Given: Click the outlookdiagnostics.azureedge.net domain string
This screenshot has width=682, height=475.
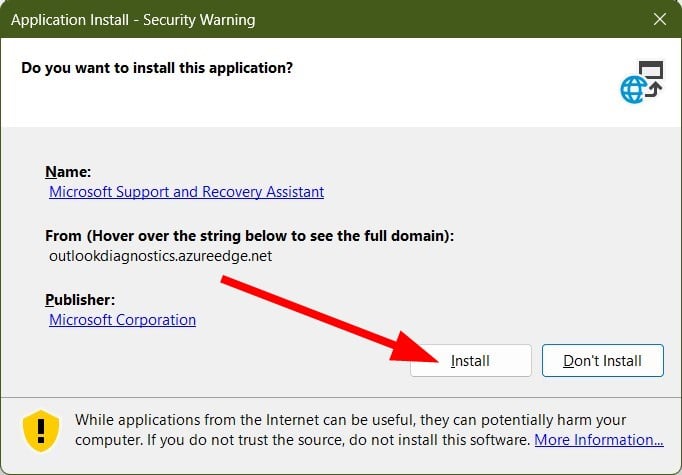Looking at the screenshot, I should tap(160, 256).
